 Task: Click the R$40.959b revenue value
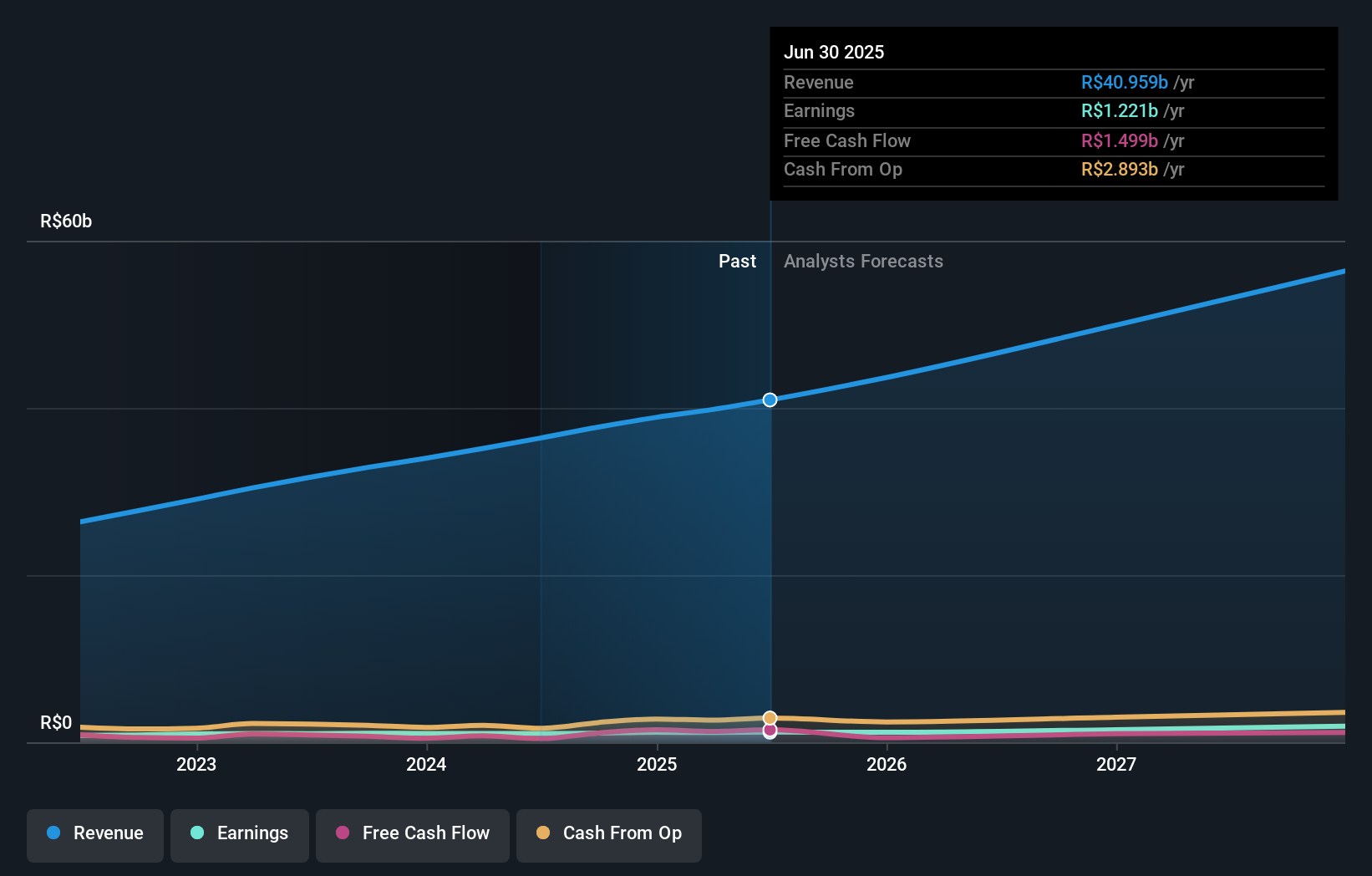coord(1125,82)
